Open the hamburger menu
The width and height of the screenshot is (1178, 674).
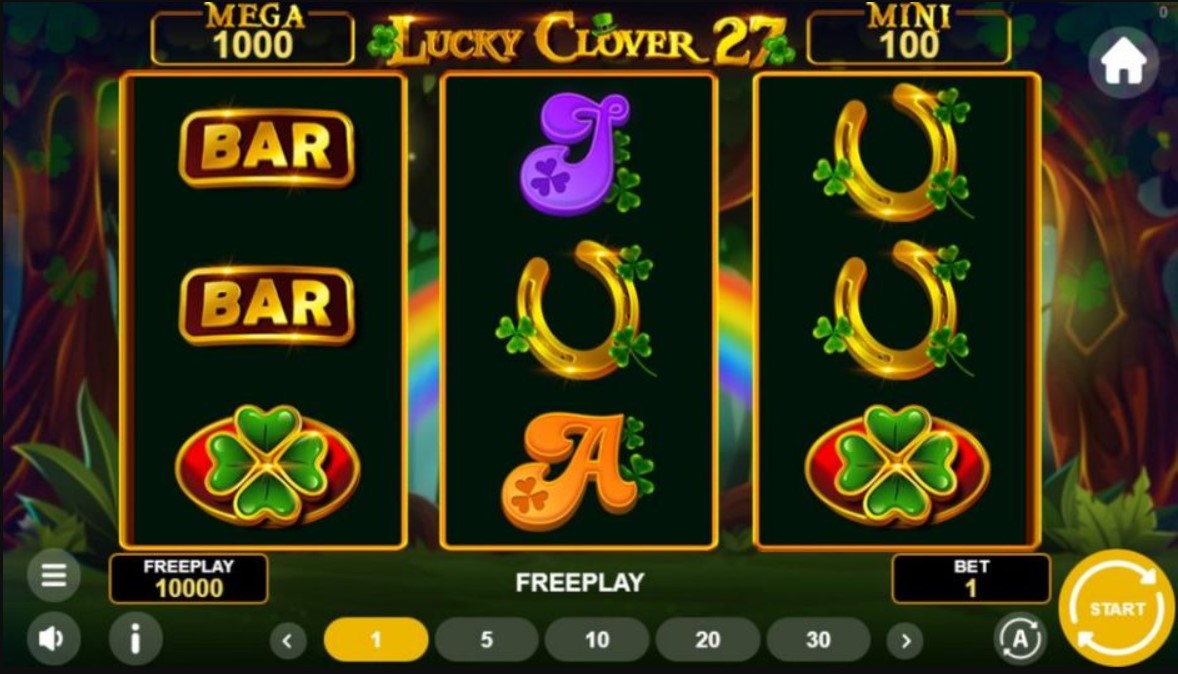[x=53, y=576]
